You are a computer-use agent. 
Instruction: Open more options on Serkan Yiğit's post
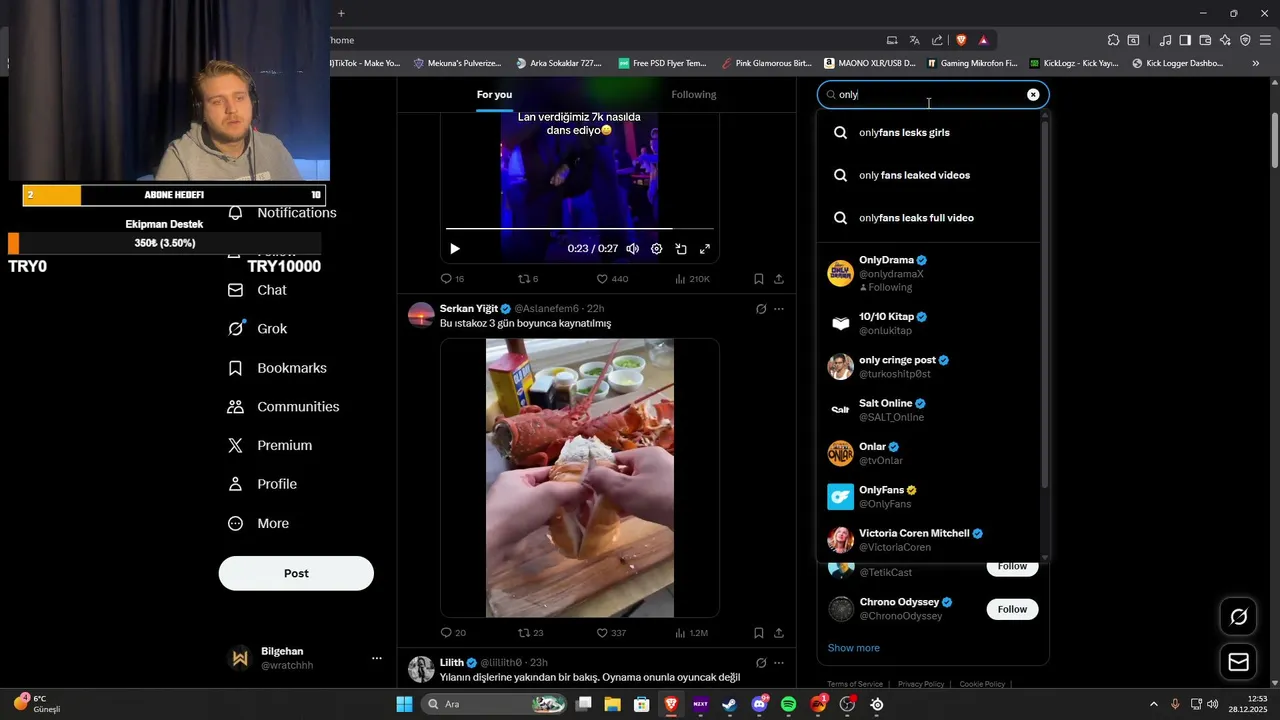(779, 309)
